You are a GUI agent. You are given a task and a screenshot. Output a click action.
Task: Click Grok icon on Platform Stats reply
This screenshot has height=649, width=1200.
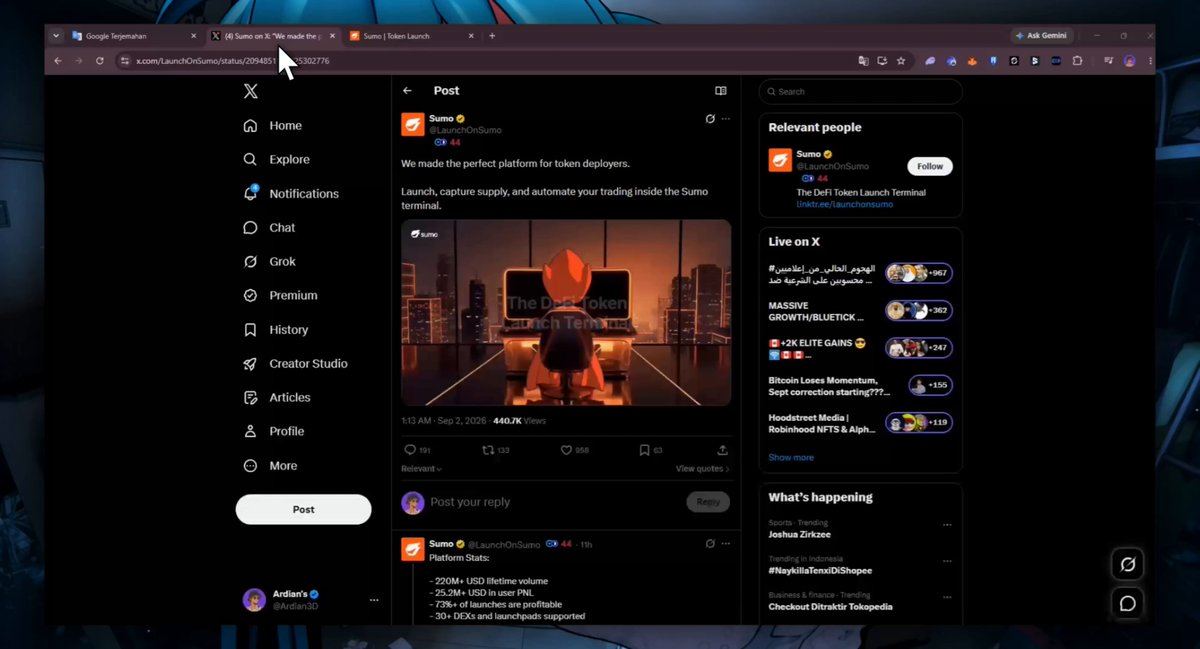point(710,544)
